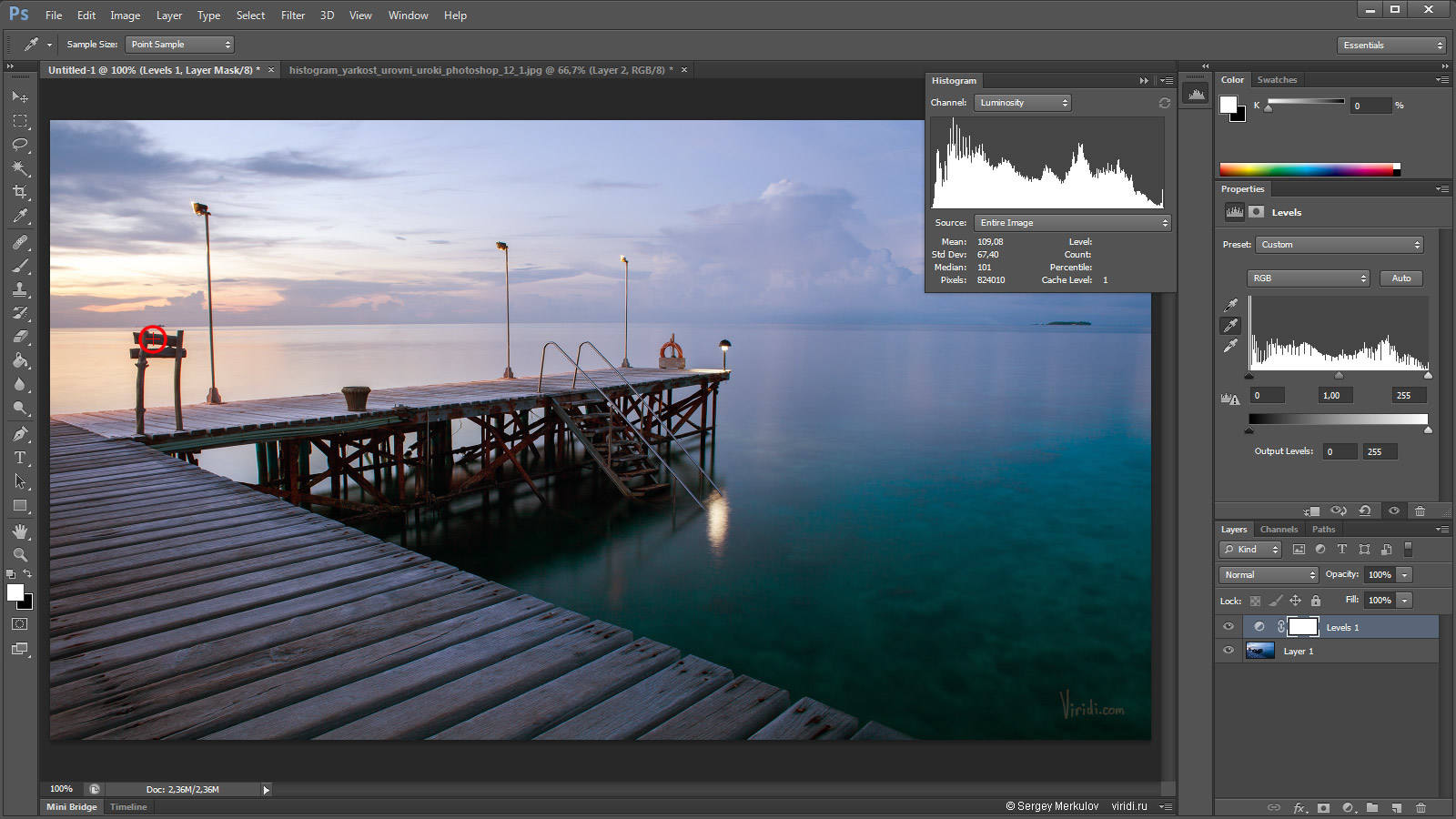Select the Magic Wand tool
This screenshot has width=1456, height=819.
20,168
